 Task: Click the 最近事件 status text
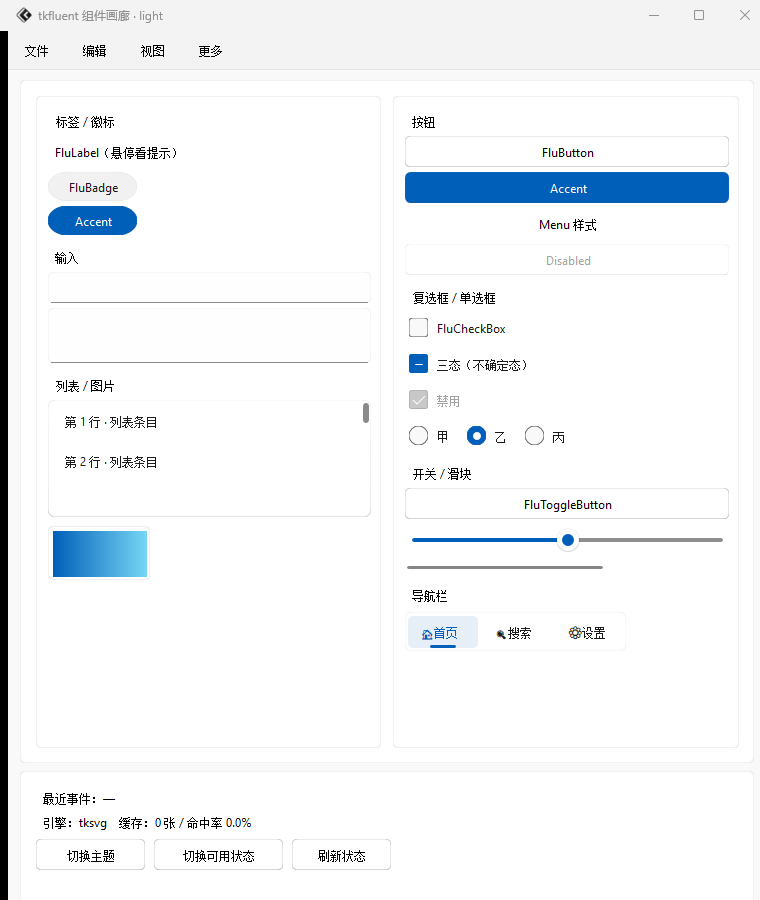coord(79,798)
